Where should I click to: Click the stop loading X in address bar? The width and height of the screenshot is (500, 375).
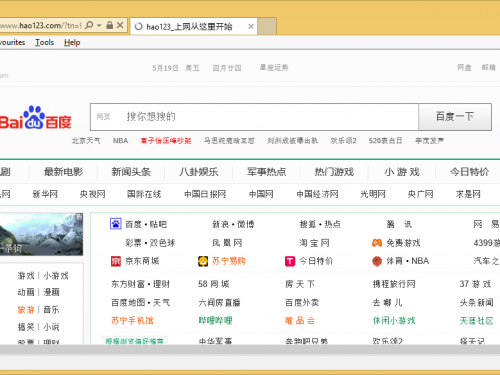120,25
